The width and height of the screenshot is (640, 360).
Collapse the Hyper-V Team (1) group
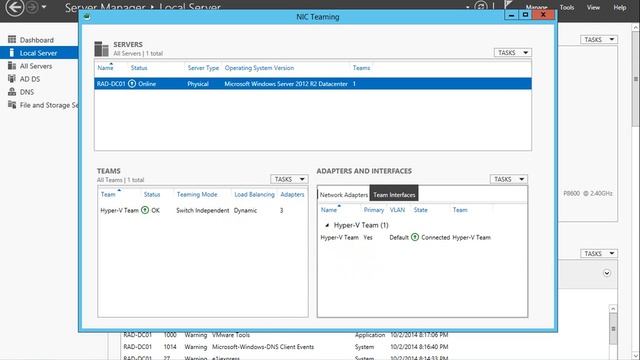(x=327, y=225)
